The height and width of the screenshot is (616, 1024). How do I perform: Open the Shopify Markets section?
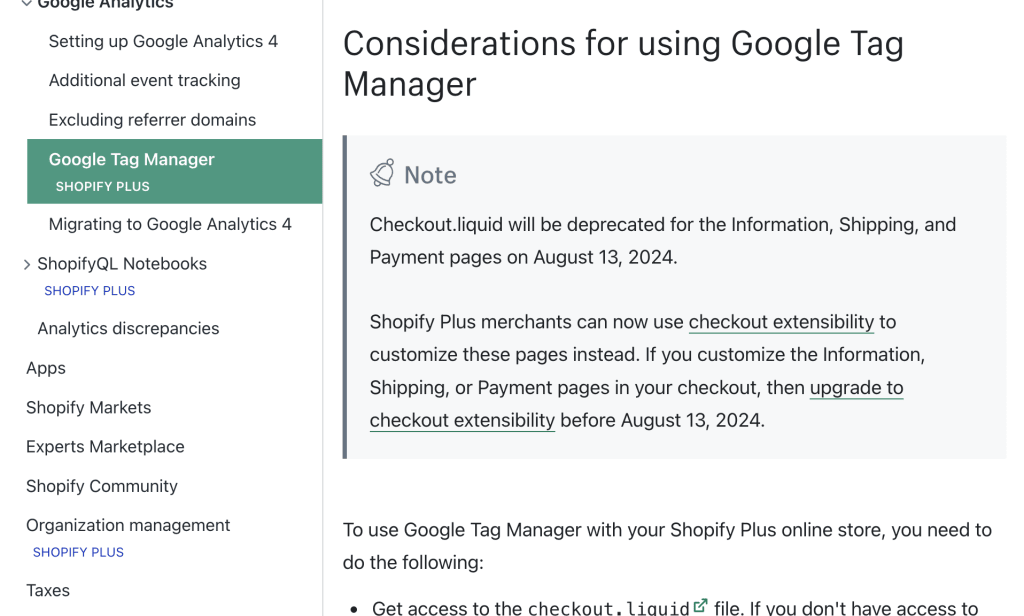88,408
